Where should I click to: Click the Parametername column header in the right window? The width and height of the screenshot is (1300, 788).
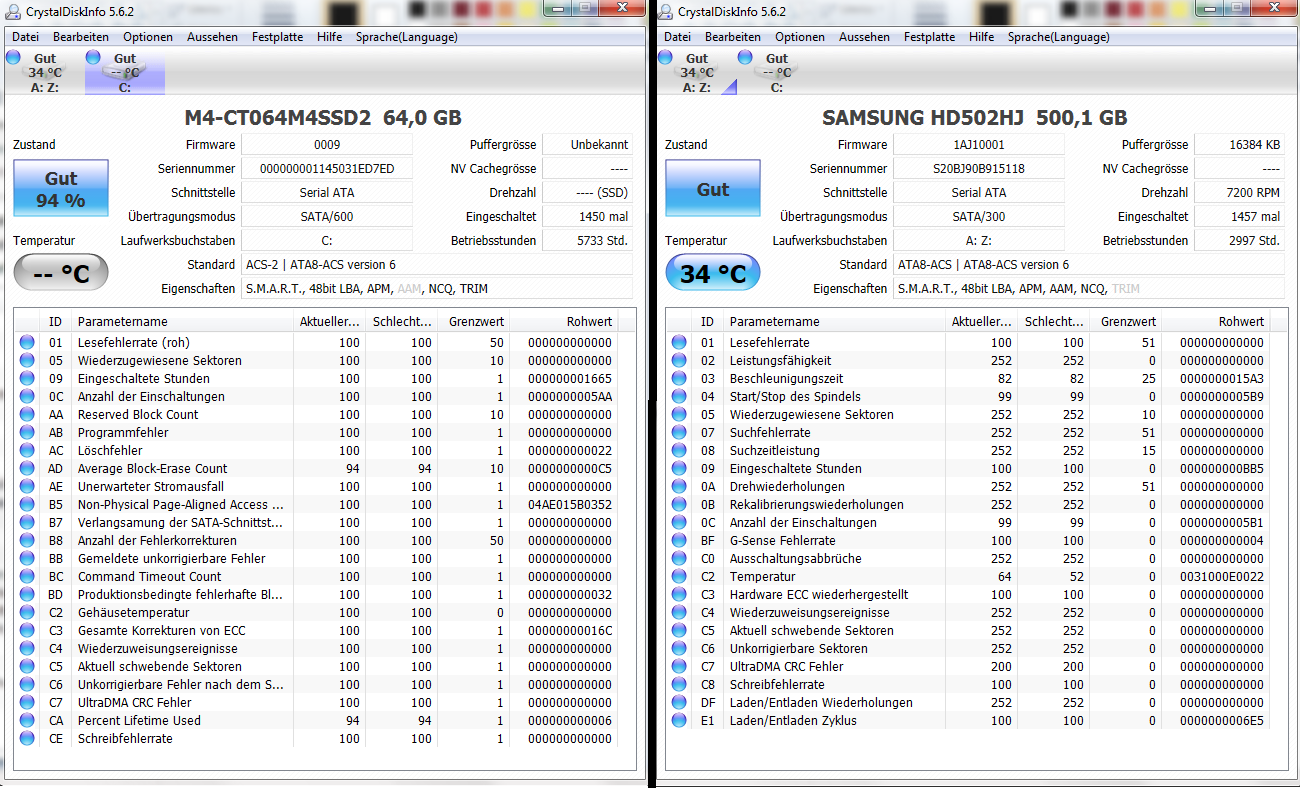pyautogui.click(x=834, y=322)
